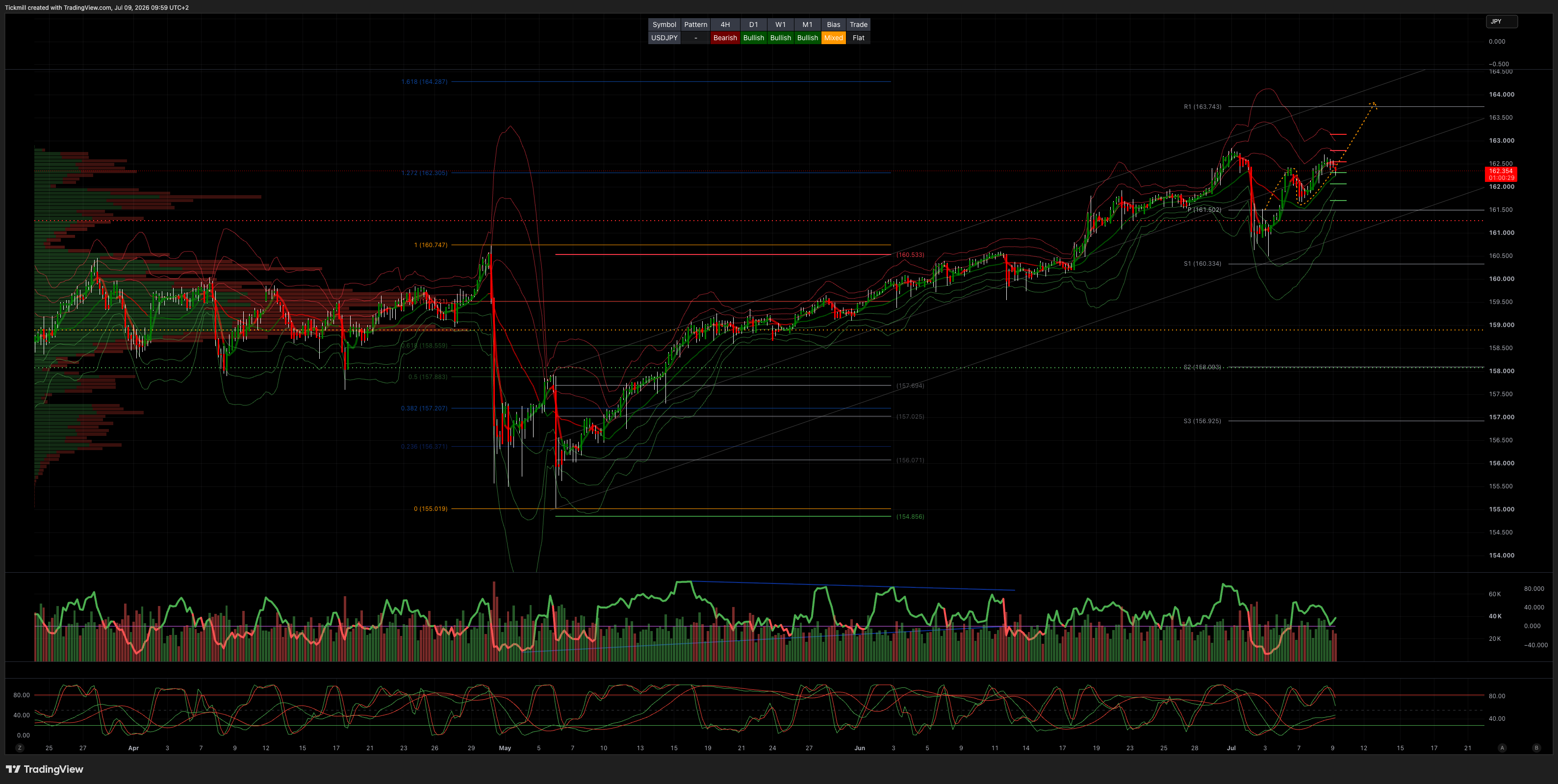Click the Mixed bias cell
This screenshot has height=784, width=1558.
click(x=833, y=37)
